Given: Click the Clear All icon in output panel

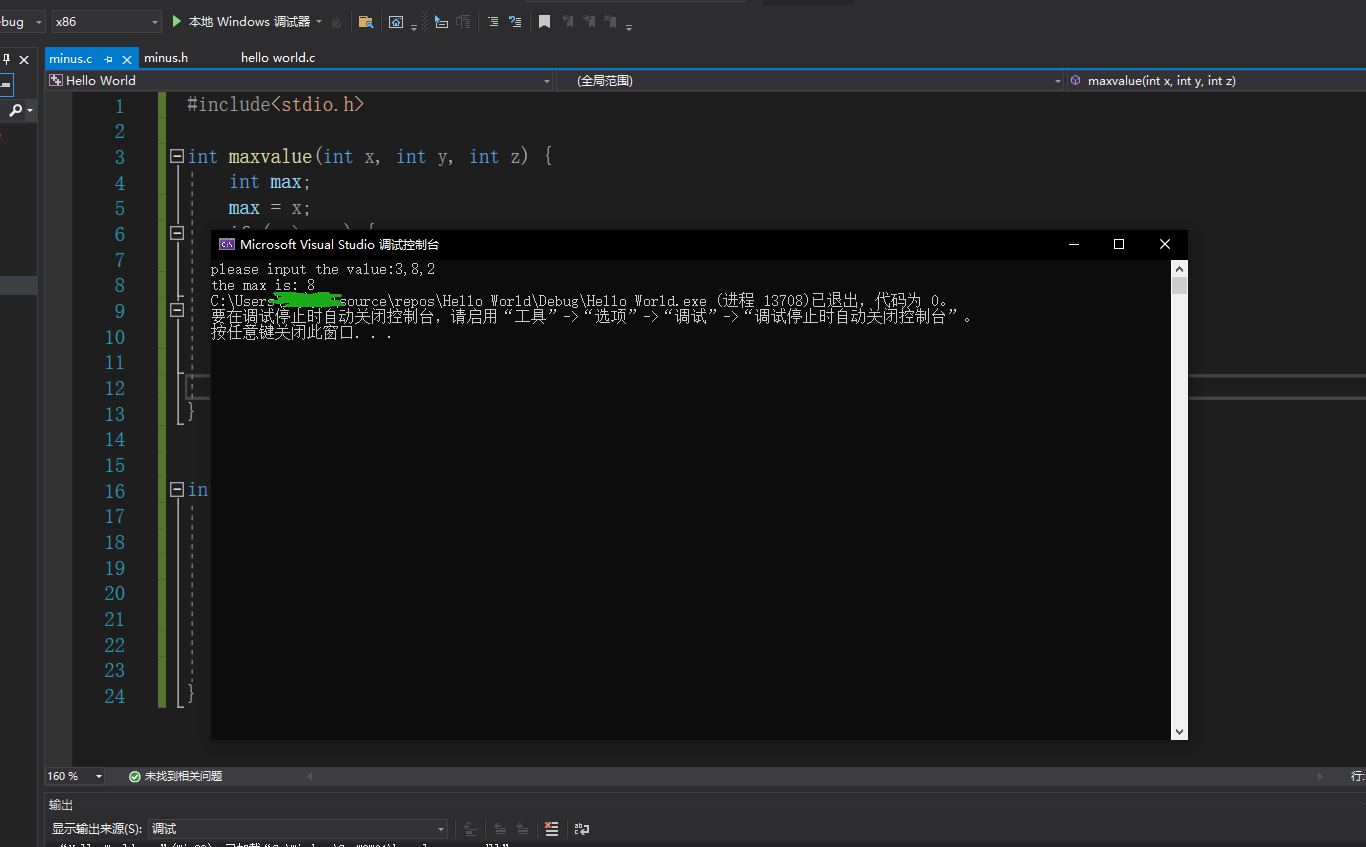Looking at the screenshot, I should (551, 829).
